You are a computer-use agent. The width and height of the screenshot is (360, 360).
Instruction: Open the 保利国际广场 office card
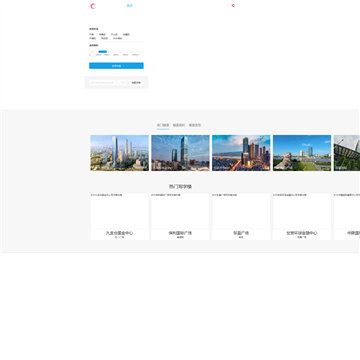click(x=180, y=216)
